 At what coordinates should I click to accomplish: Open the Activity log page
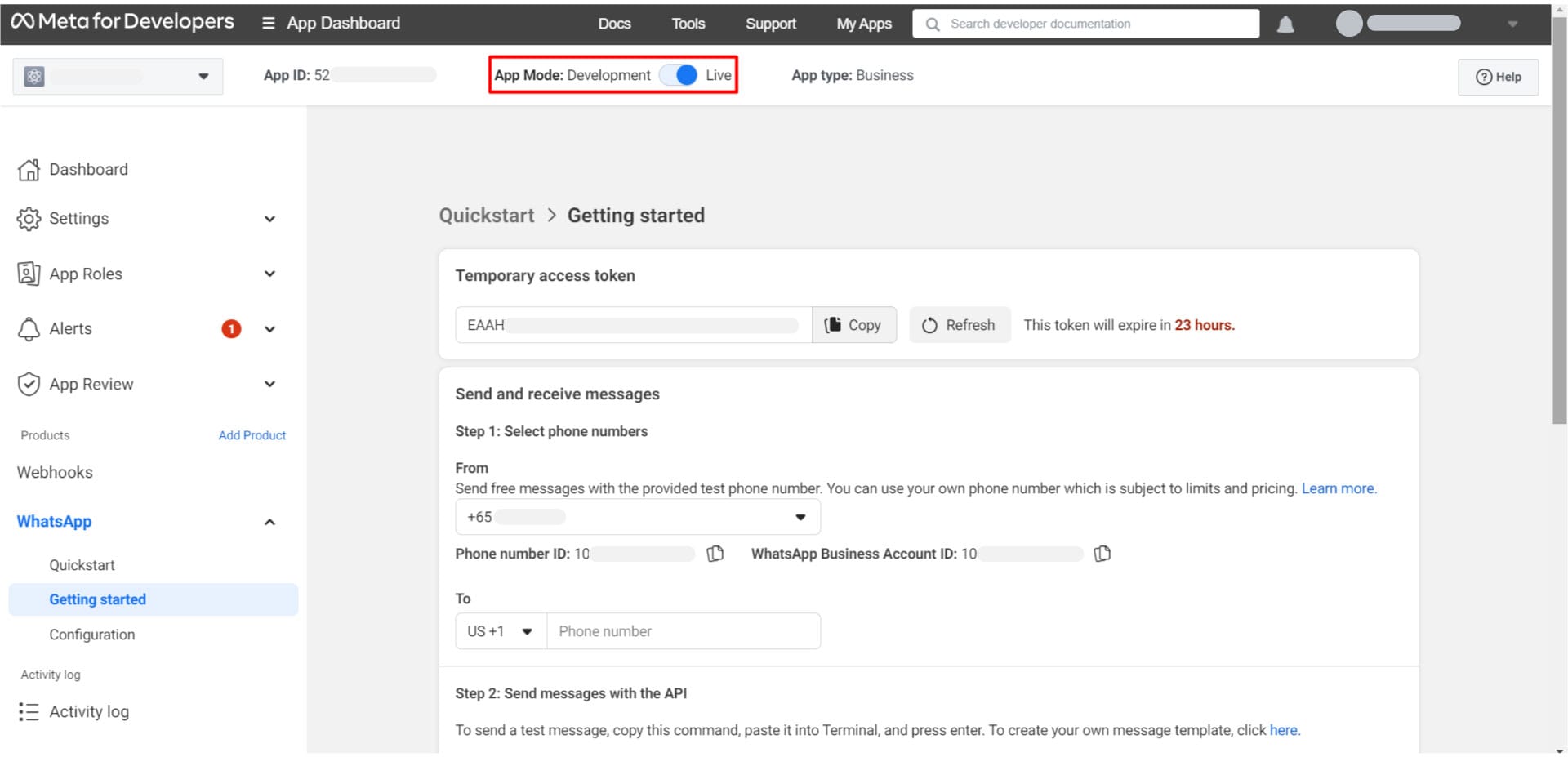coord(89,712)
